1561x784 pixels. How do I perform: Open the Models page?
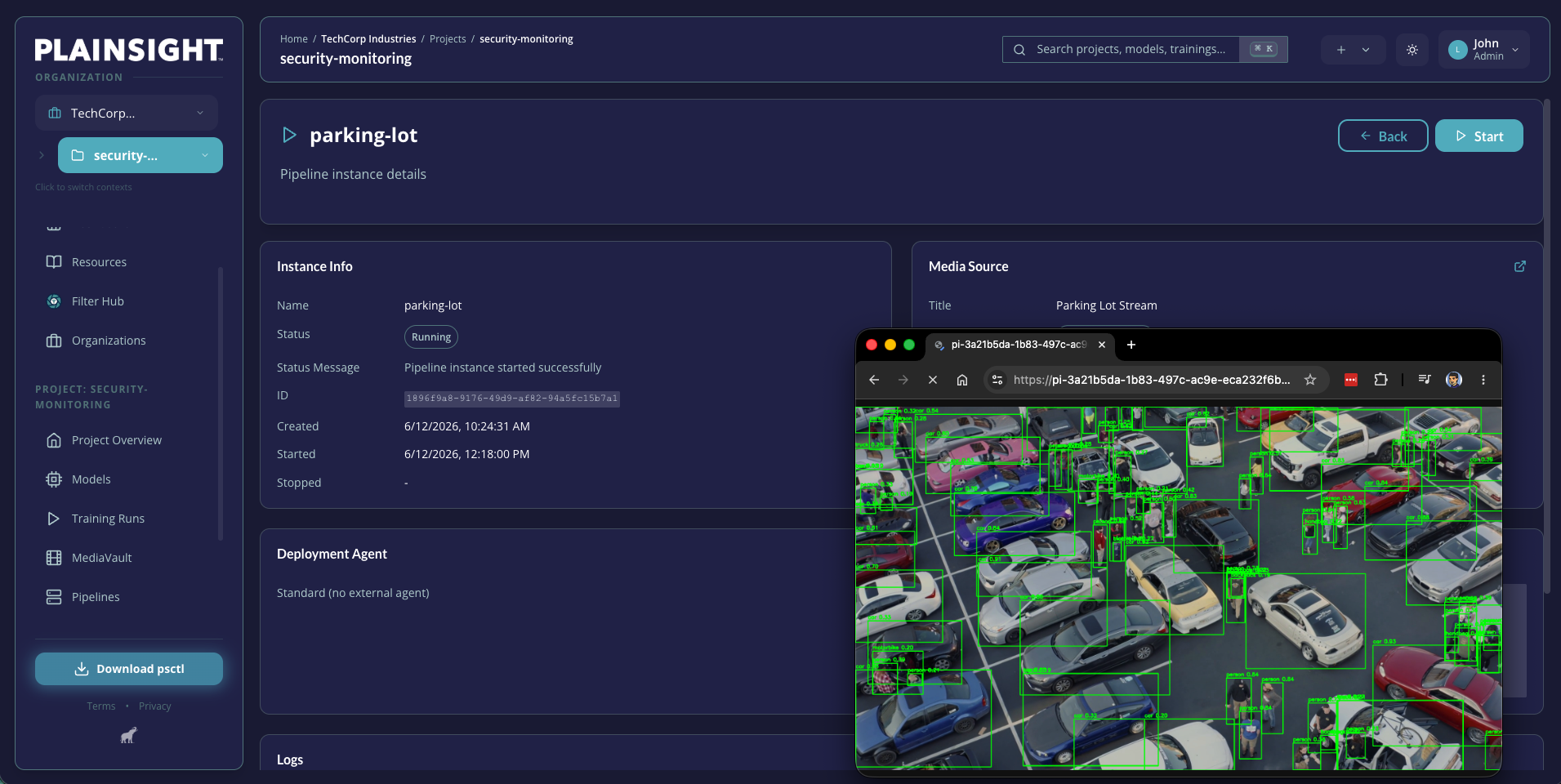pyautogui.click(x=91, y=479)
